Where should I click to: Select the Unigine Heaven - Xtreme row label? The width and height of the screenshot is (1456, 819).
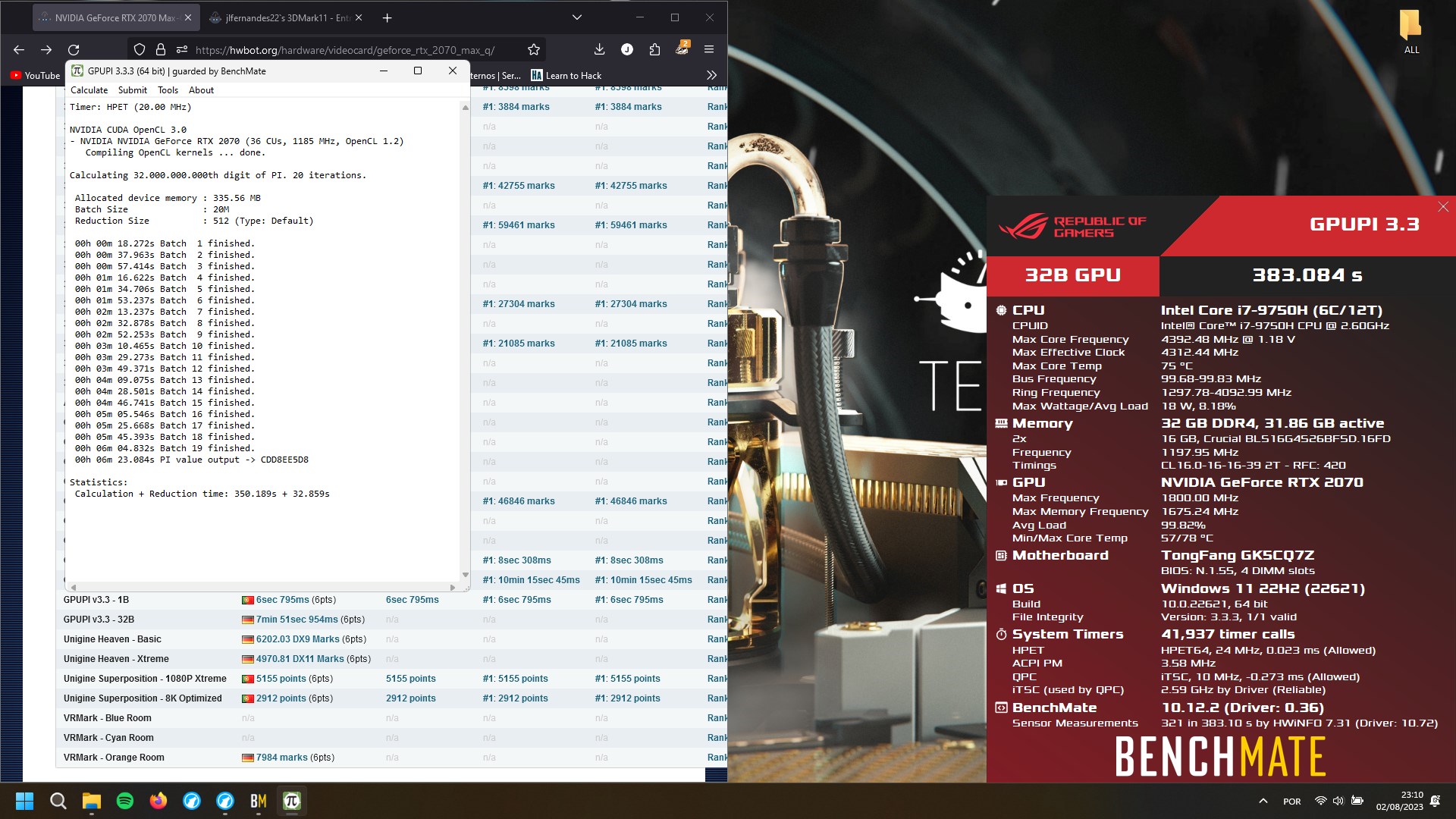coord(116,659)
